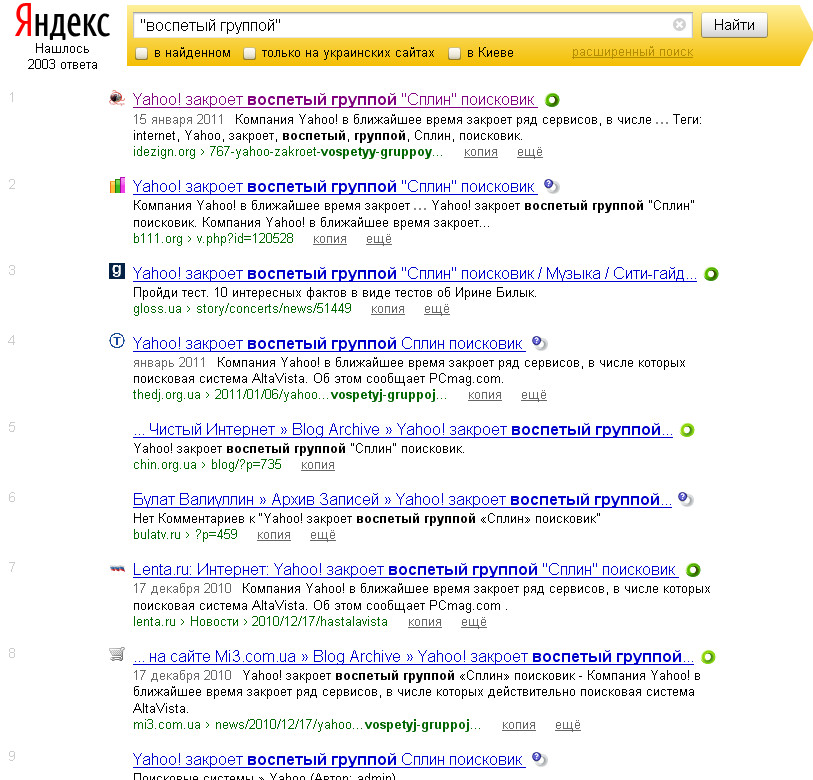The width and height of the screenshot is (813, 780).
Task: Click green ring icon beside Mi3.com.ua result
Action: point(708,657)
